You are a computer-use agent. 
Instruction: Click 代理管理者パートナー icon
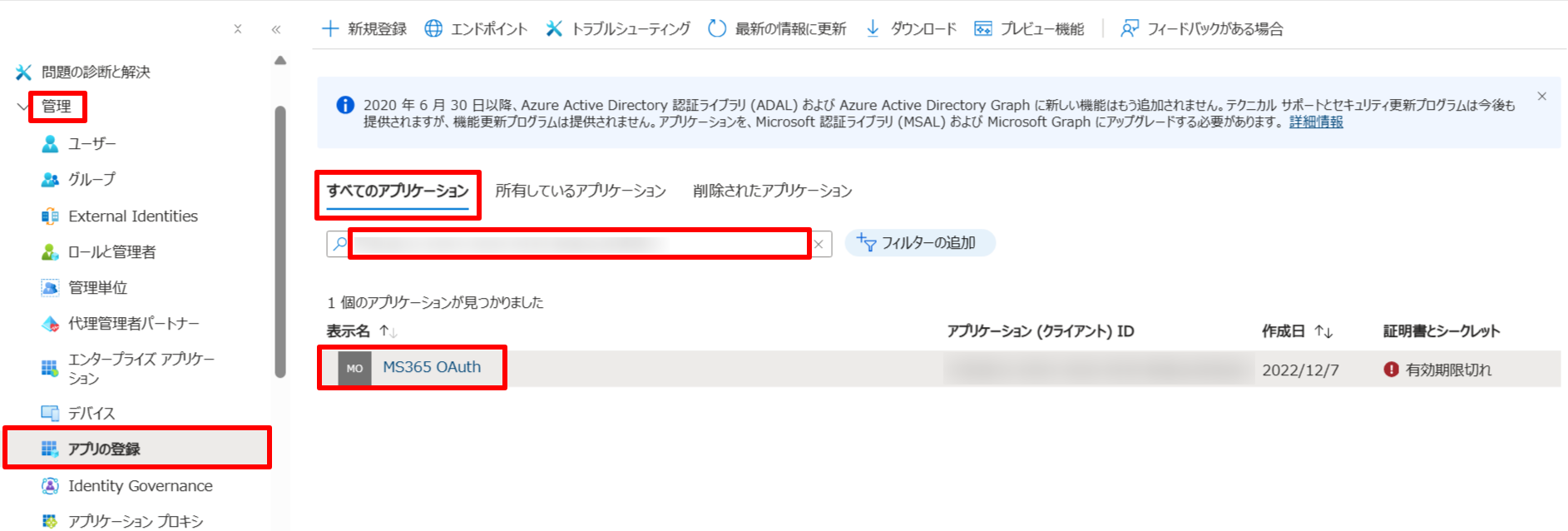point(50,324)
